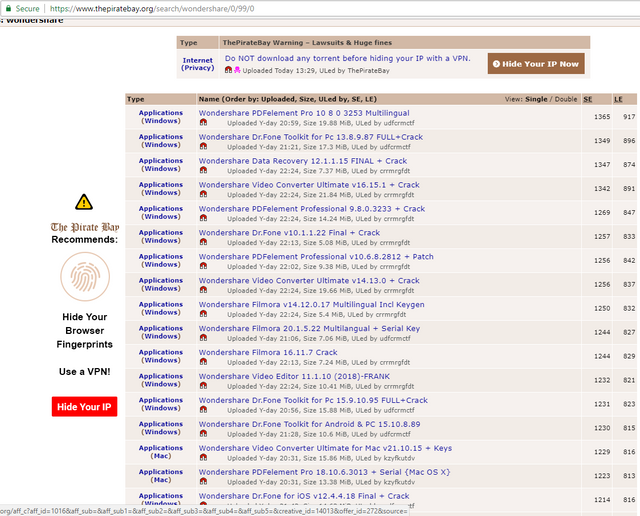Open Wondershare Dr.Fone Toolkit for Android & PC 15.10.8.89
Image resolution: width=640 pixels, height=516 pixels.
309,424
